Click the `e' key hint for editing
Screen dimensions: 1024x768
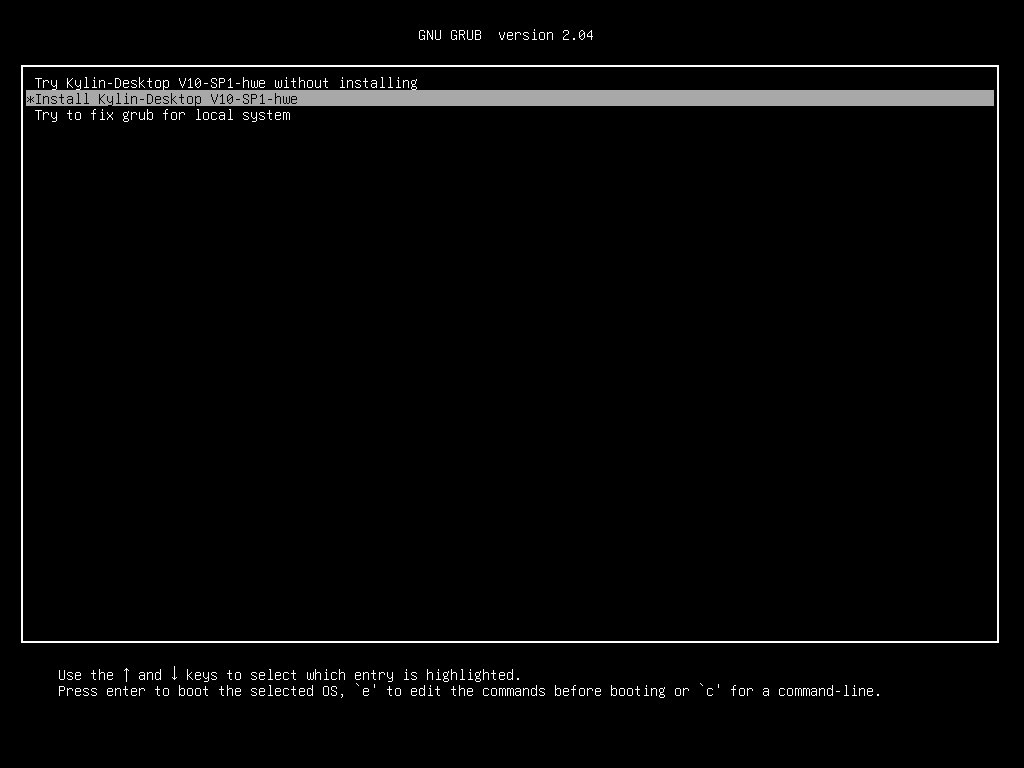tap(365, 691)
